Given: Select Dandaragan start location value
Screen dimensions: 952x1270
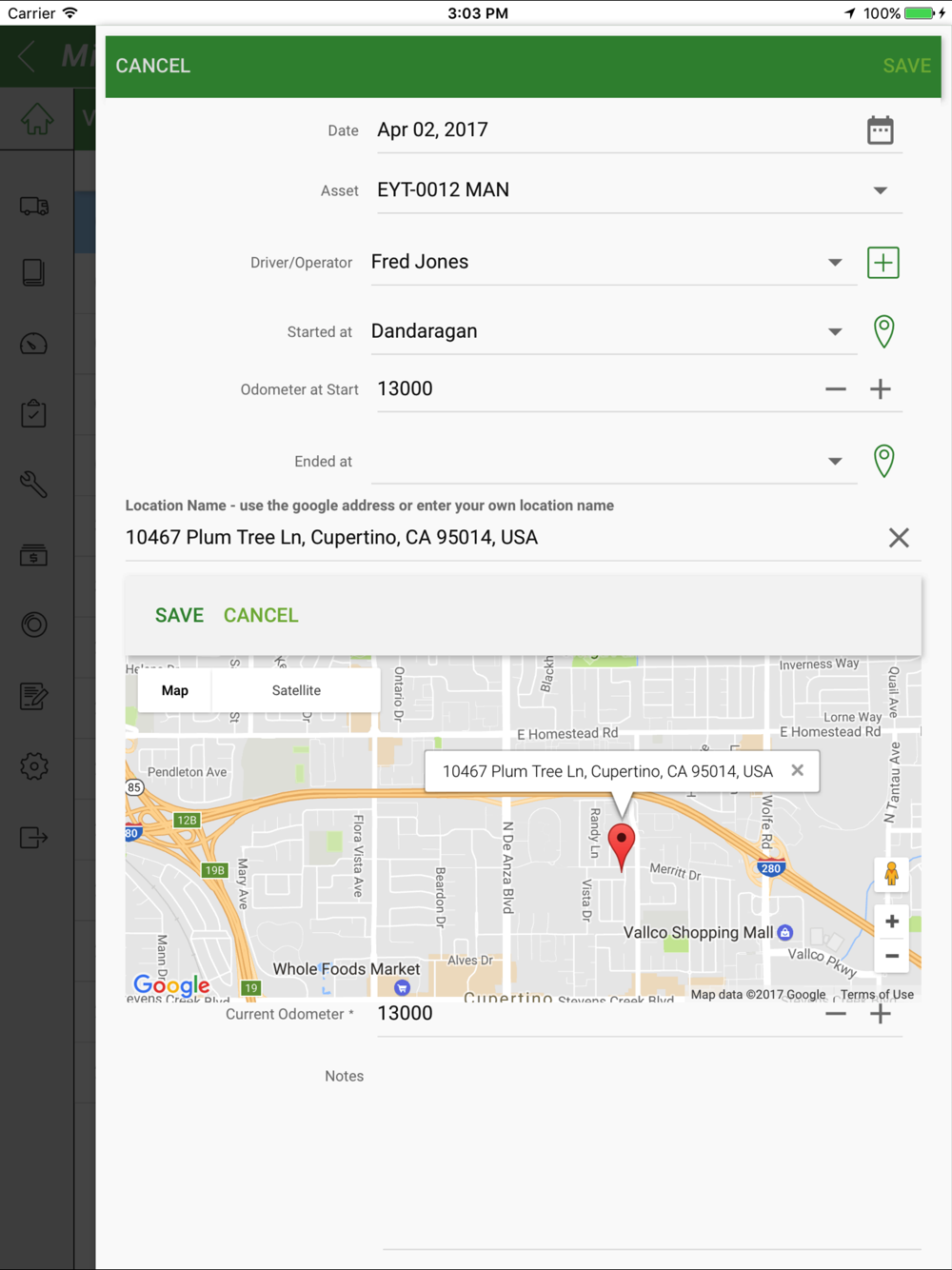Looking at the screenshot, I should pos(425,331).
